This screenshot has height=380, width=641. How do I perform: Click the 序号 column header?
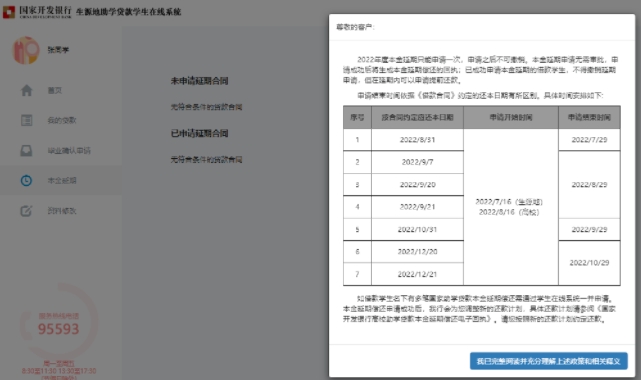357,118
